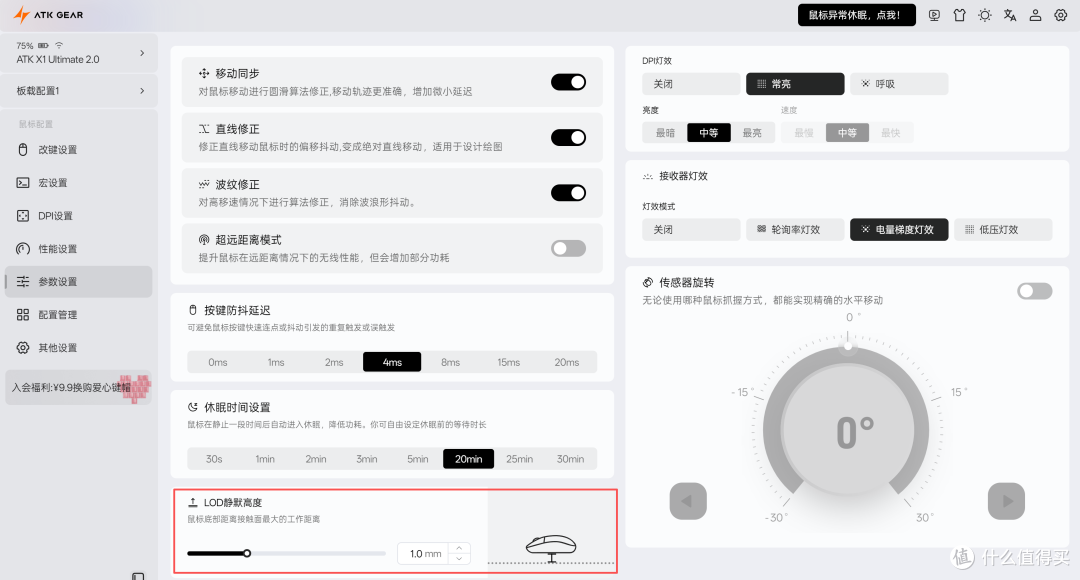
Task: Select 低压灯效 receiver mode
Action: point(1003,229)
